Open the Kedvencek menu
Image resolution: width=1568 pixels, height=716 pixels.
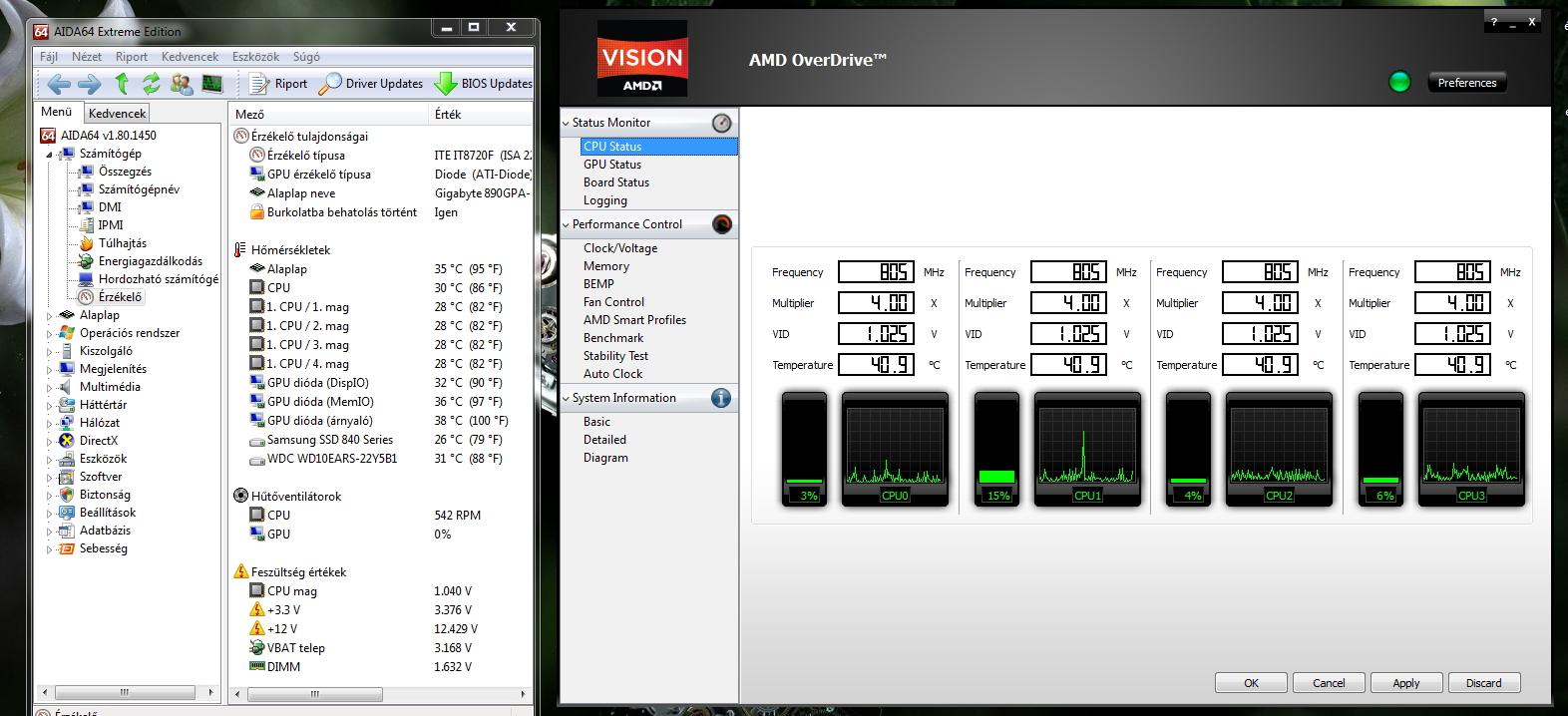190,57
